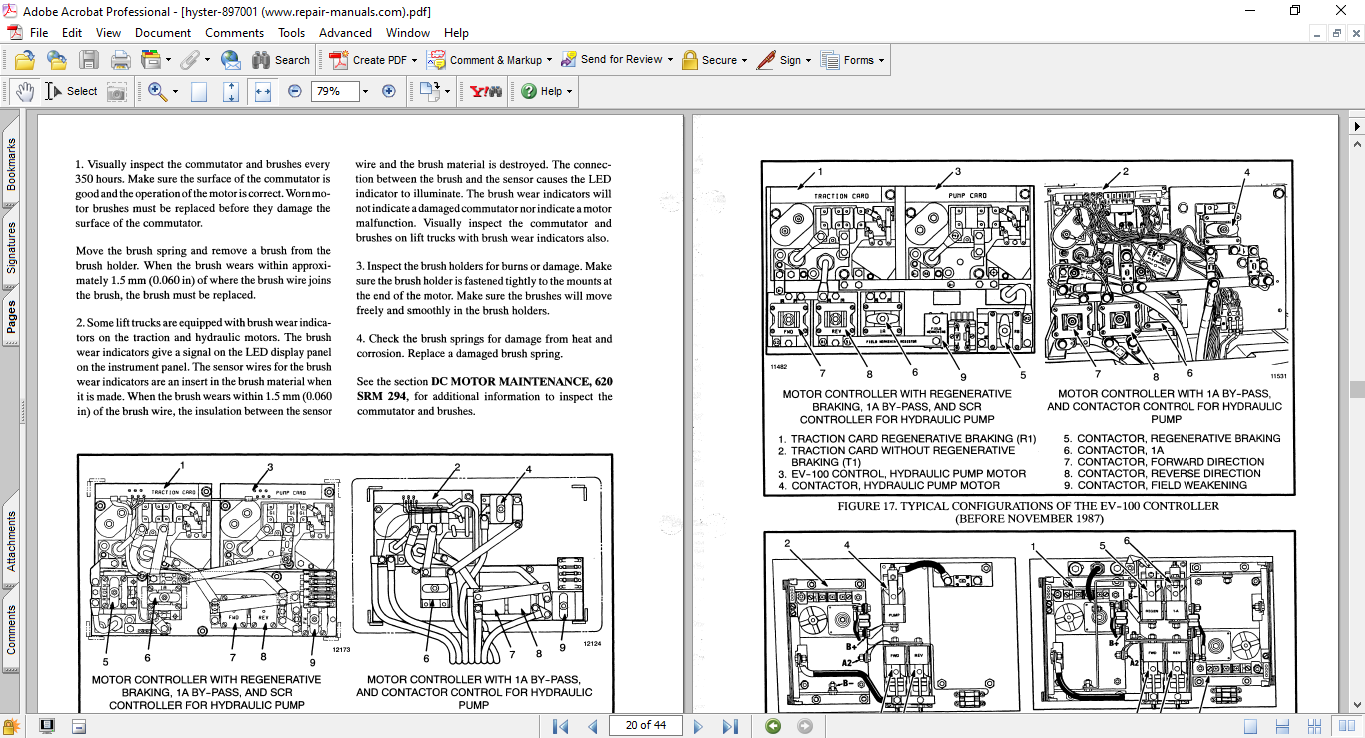The width and height of the screenshot is (1365, 738).
Task: Click the Yahoo search toolbar icon
Action: (485, 91)
